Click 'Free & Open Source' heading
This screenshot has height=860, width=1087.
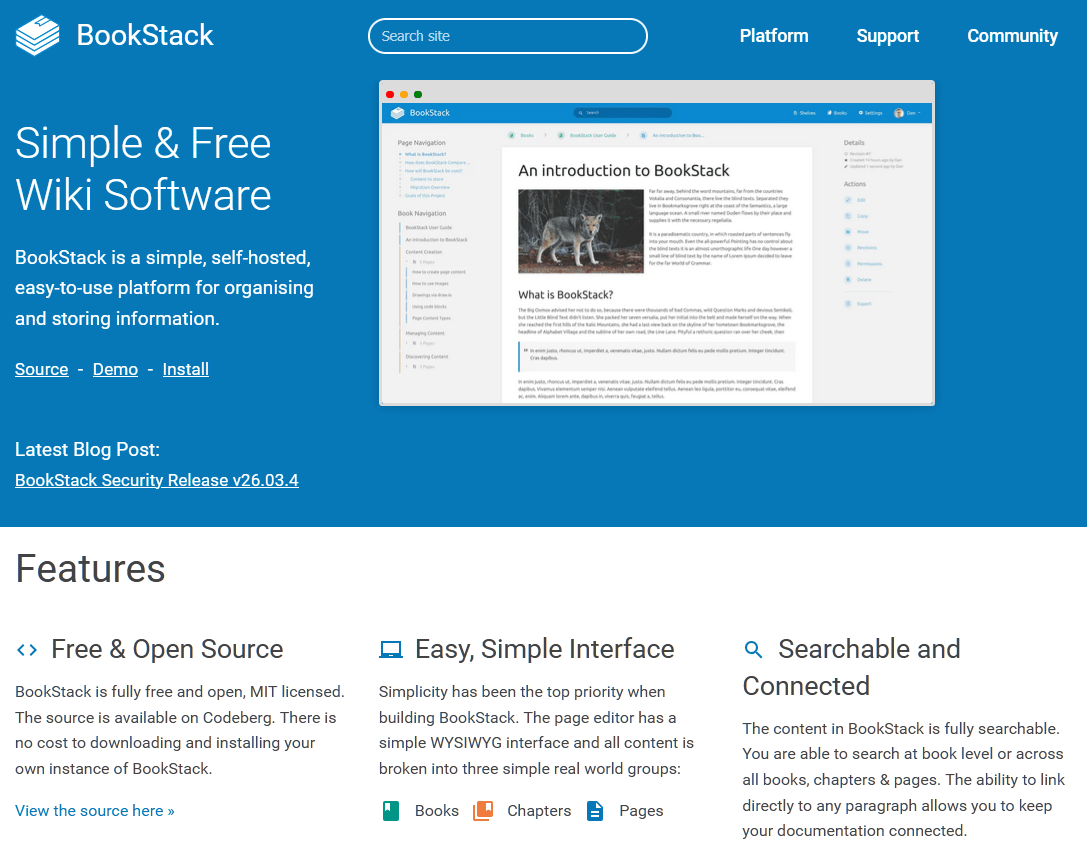point(167,649)
